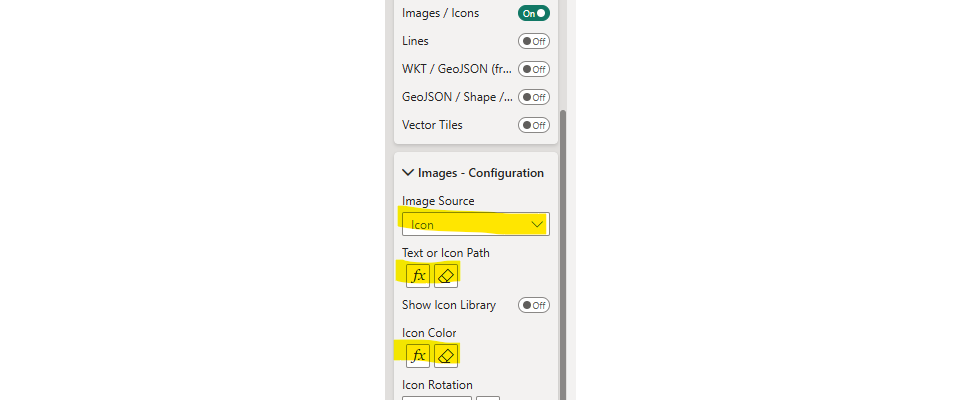Enable the Show Icon Library toggle
Viewport: 960px width, 400px height.
pos(533,305)
